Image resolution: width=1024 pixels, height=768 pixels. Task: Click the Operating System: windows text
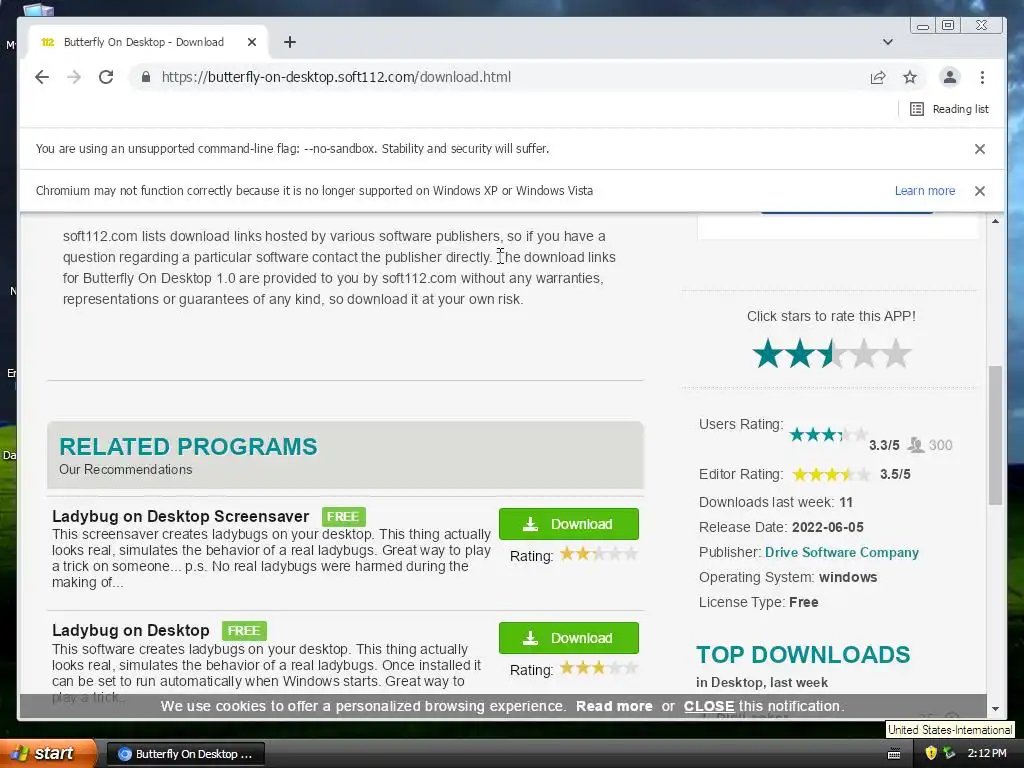tap(788, 577)
